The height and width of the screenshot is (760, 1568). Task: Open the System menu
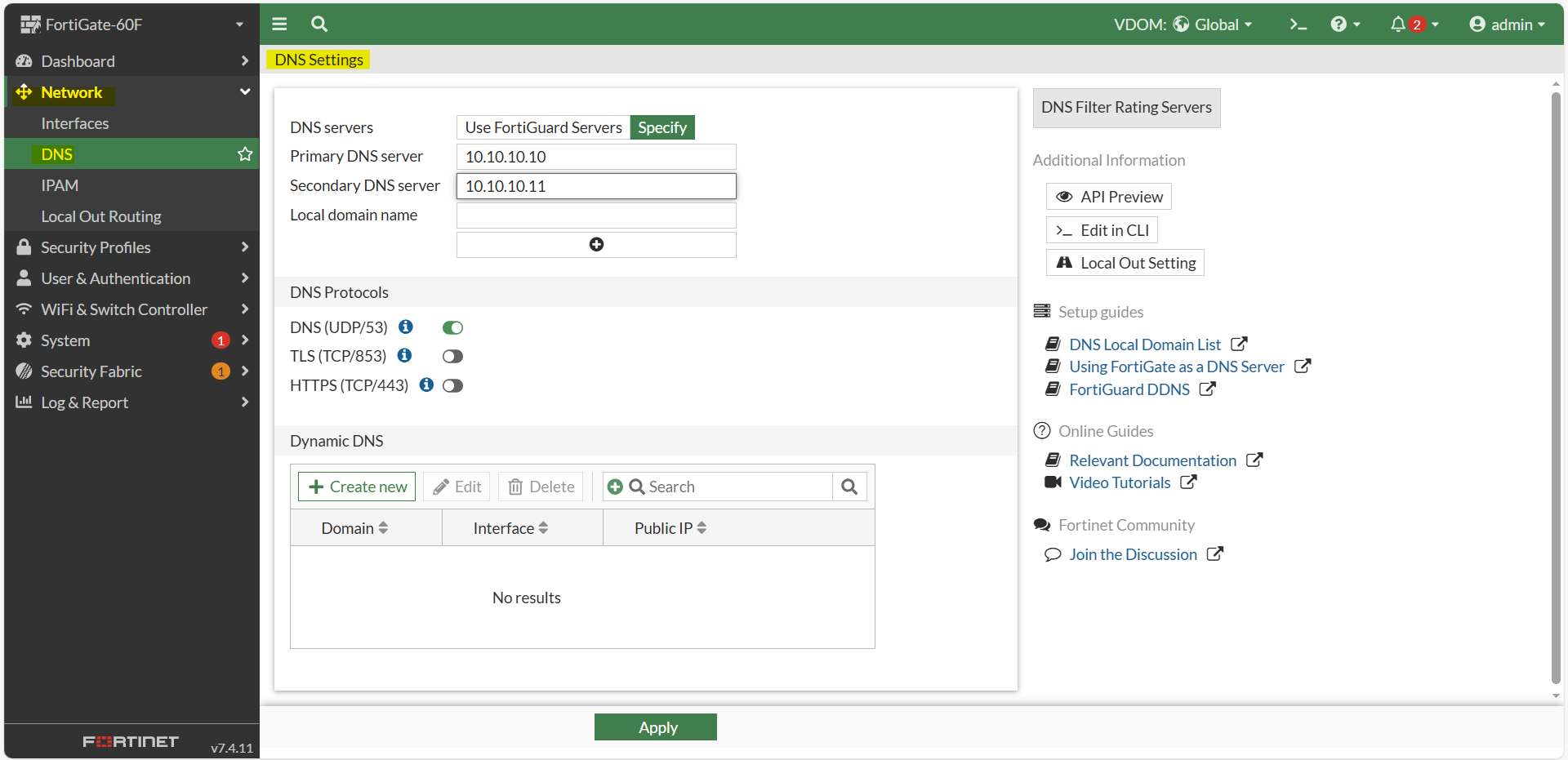pos(131,340)
